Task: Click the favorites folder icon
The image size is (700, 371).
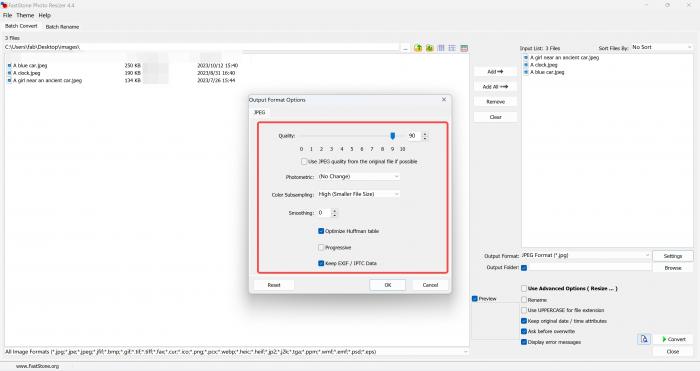Action: click(x=429, y=48)
